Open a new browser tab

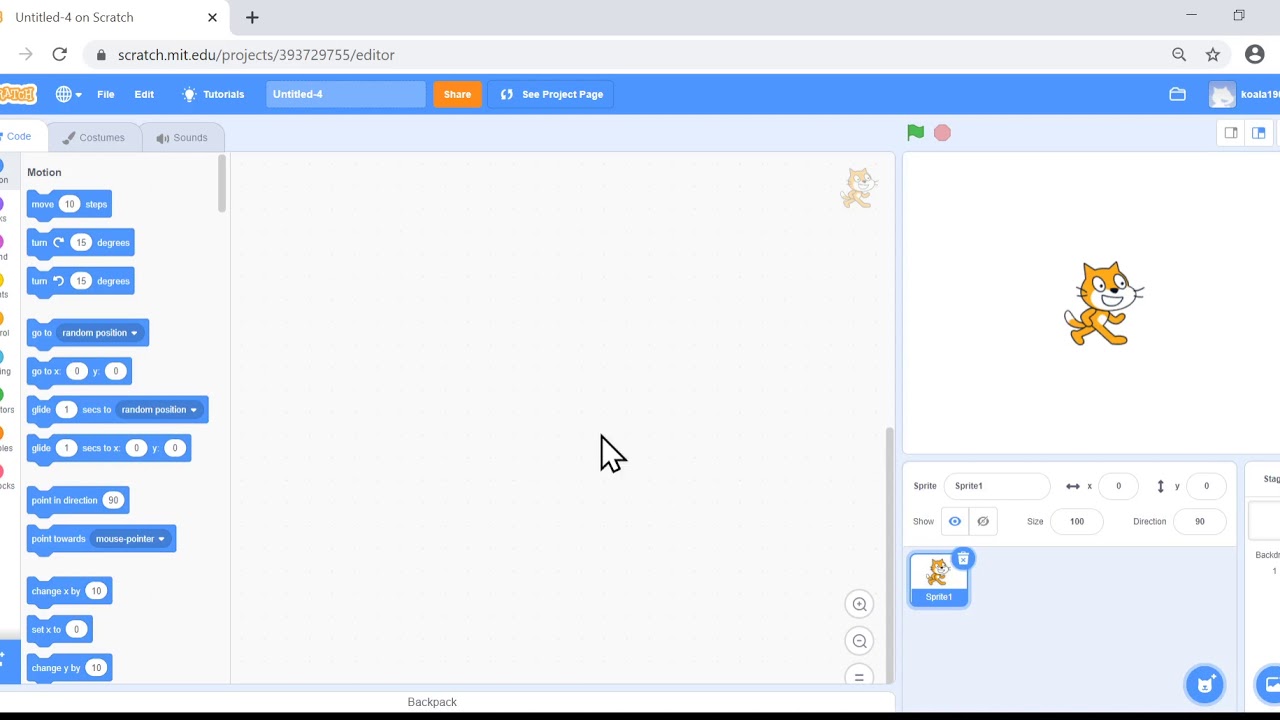(252, 17)
